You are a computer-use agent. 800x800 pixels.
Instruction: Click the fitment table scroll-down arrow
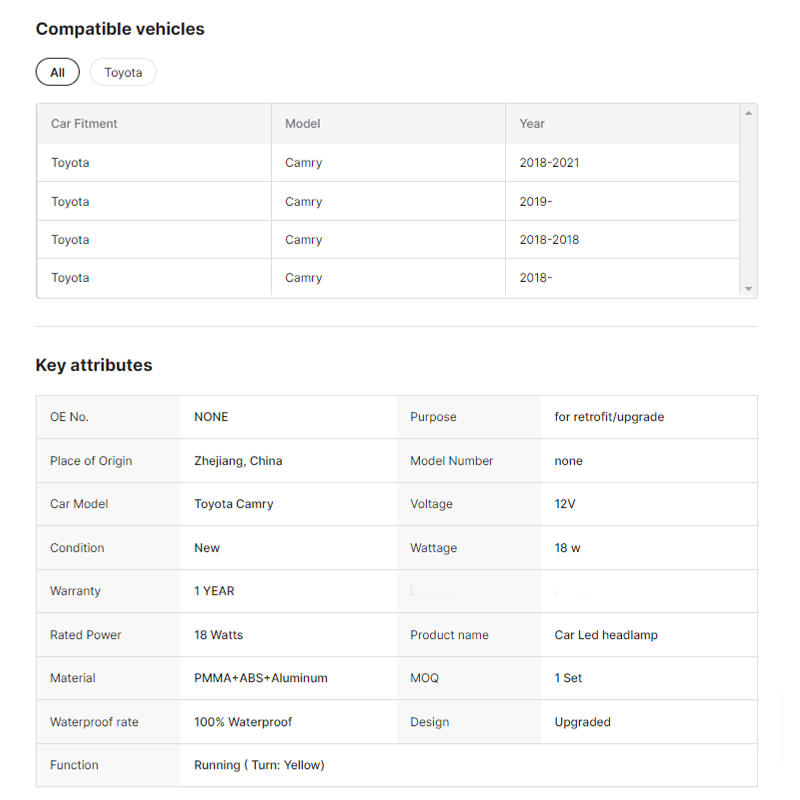pyautogui.click(x=748, y=288)
